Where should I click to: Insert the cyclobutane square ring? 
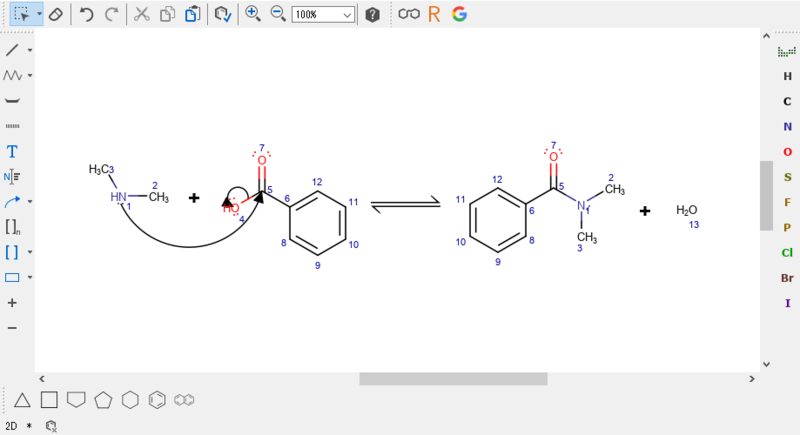click(x=49, y=400)
